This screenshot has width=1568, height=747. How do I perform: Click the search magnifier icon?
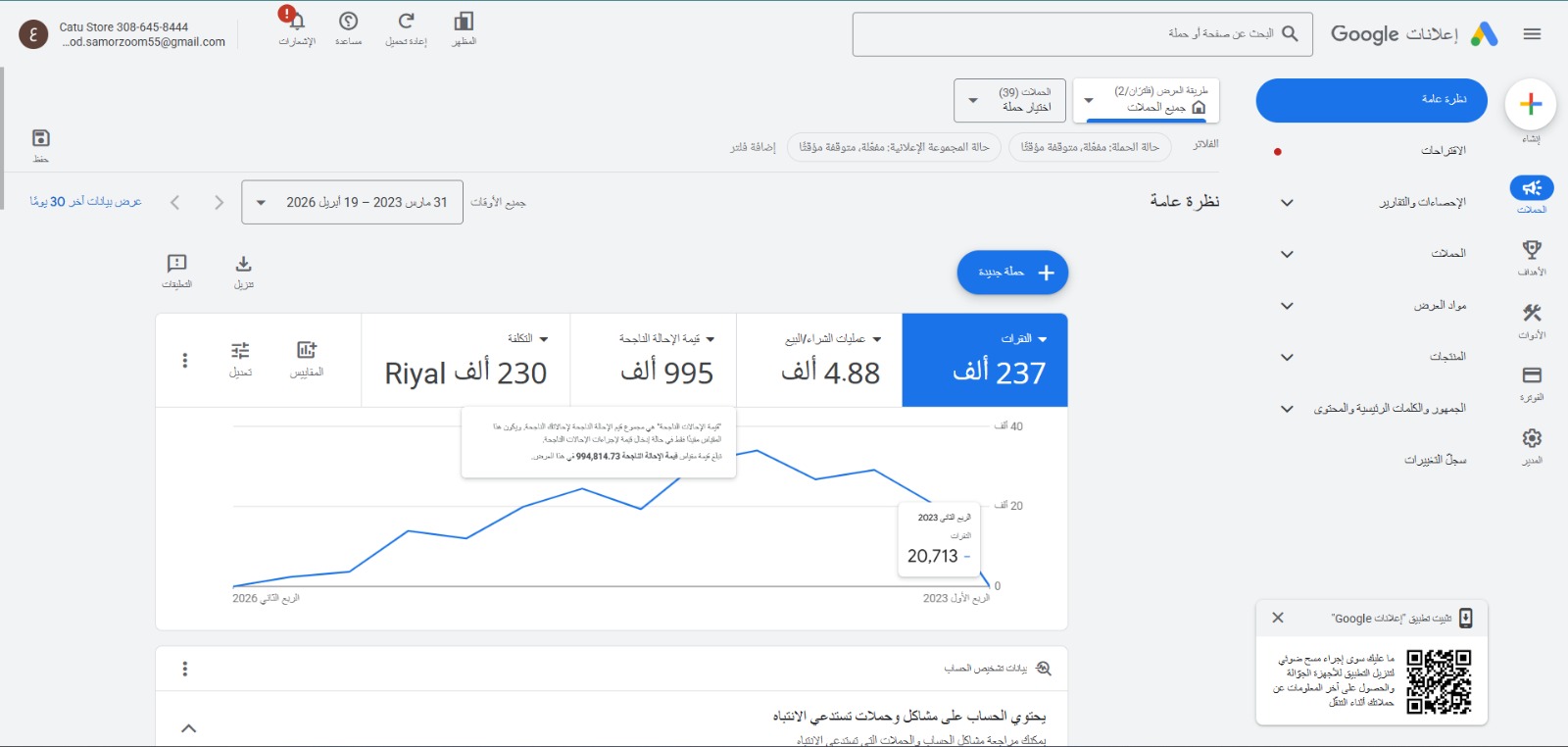[x=1290, y=33]
